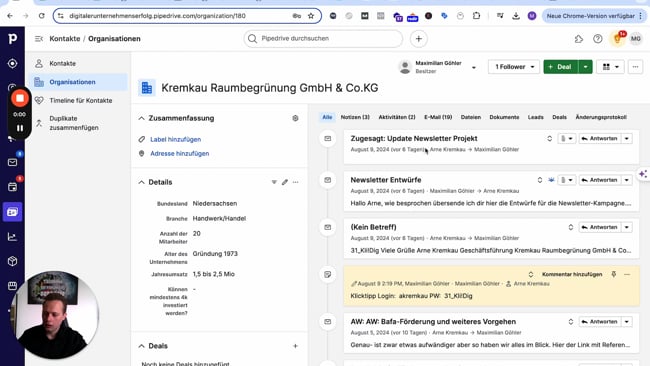Image resolution: width=650 pixels, height=366 pixels.
Task: Open the Chrome extensions puzzle icon
Action: click(476, 16)
